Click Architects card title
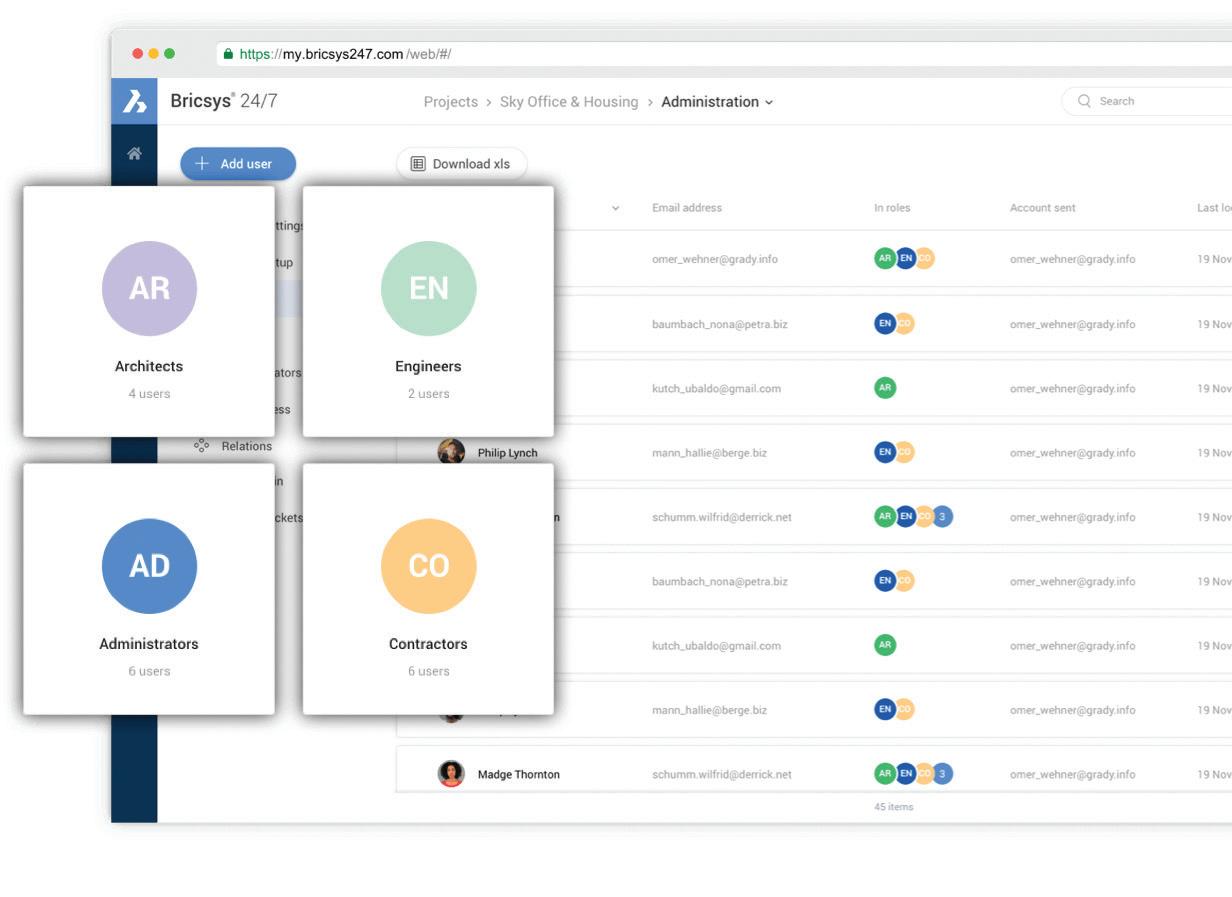Screen dimensions: 1232x897 point(149,366)
